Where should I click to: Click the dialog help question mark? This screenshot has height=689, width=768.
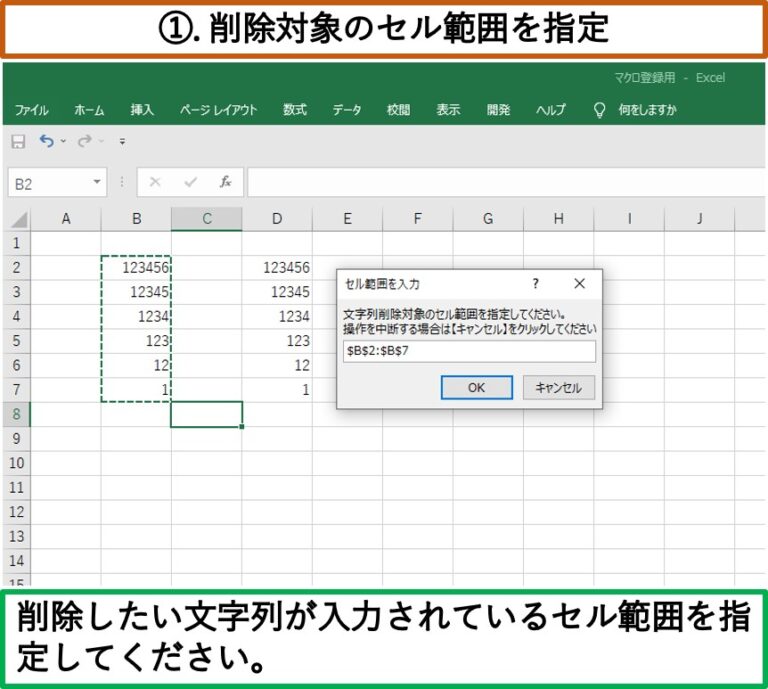pyautogui.click(x=535, y=284)
